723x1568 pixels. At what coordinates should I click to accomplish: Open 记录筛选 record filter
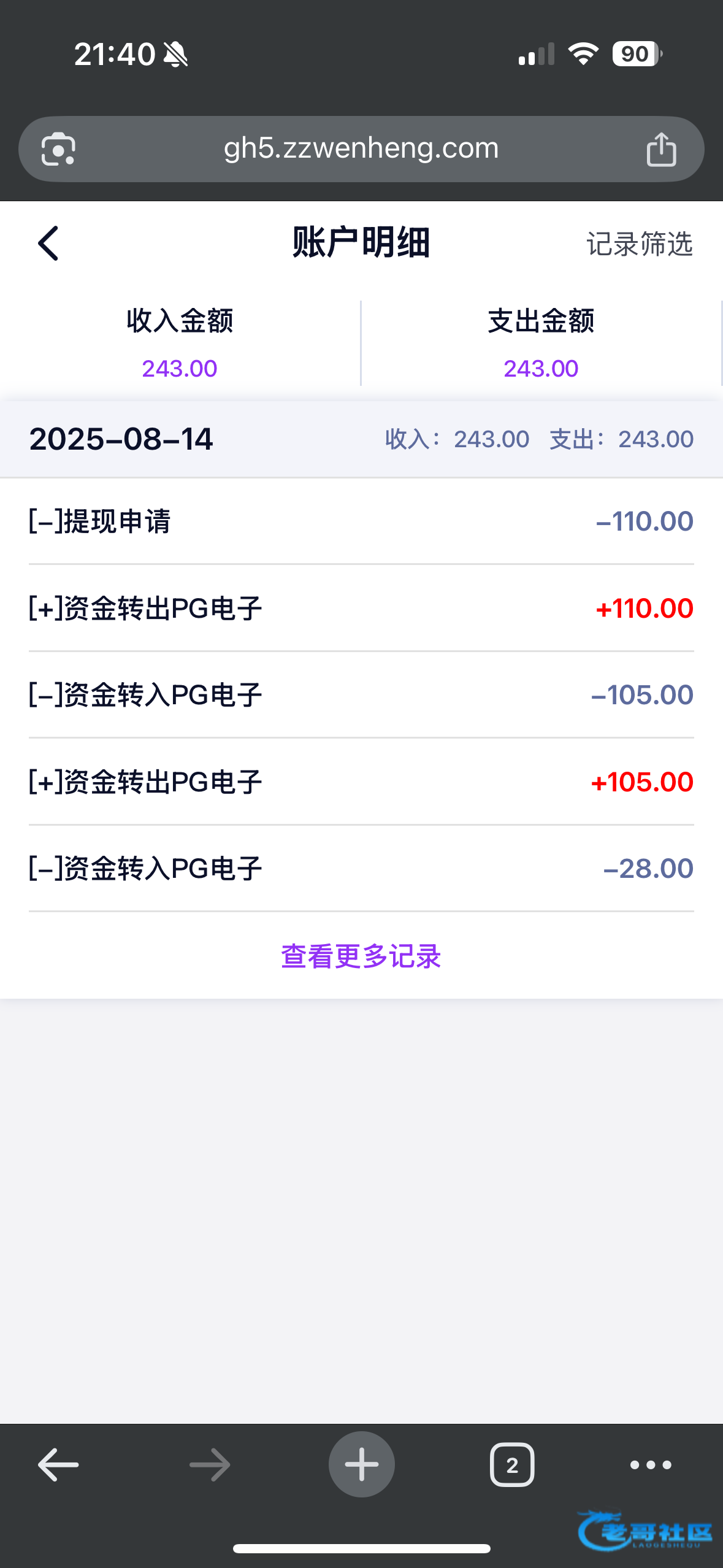click(639, 244)
